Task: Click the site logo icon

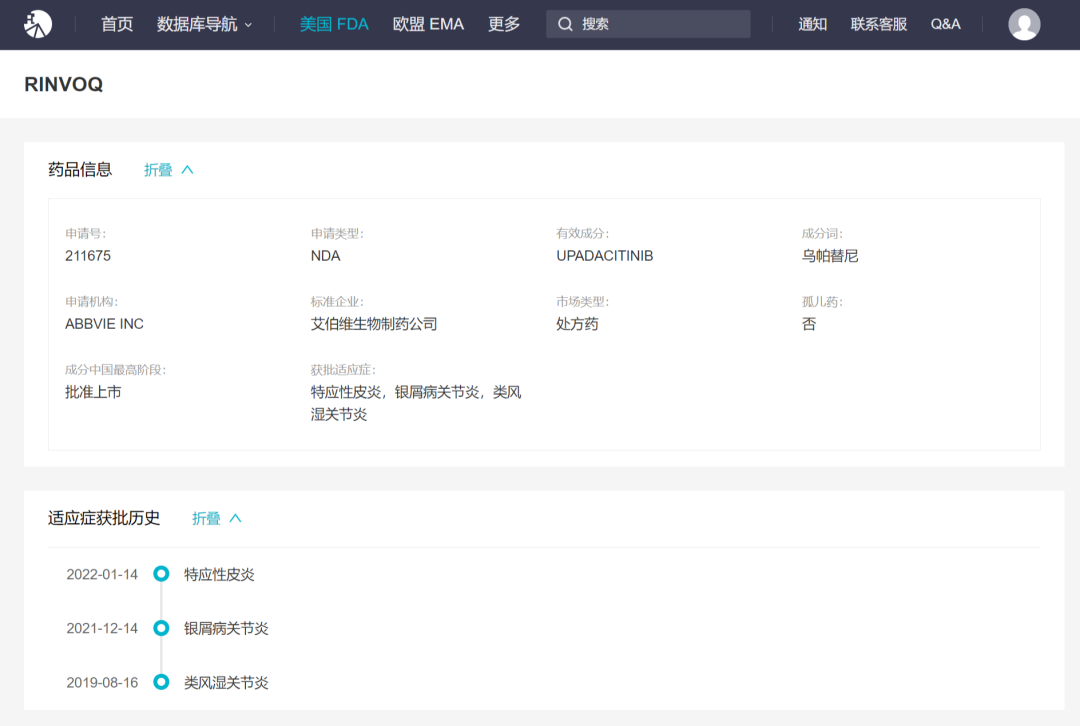Action: [x=38, y=24]
